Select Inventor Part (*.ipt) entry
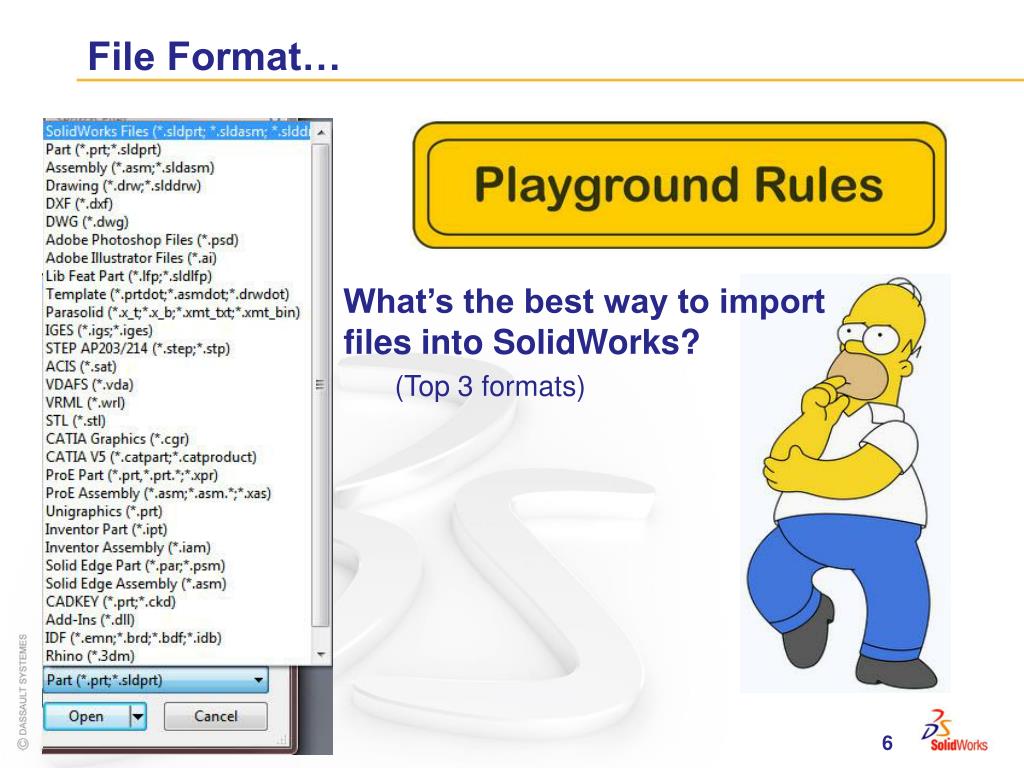Image resolution: width=1024 pixels, height=768 pixels. 178,530
